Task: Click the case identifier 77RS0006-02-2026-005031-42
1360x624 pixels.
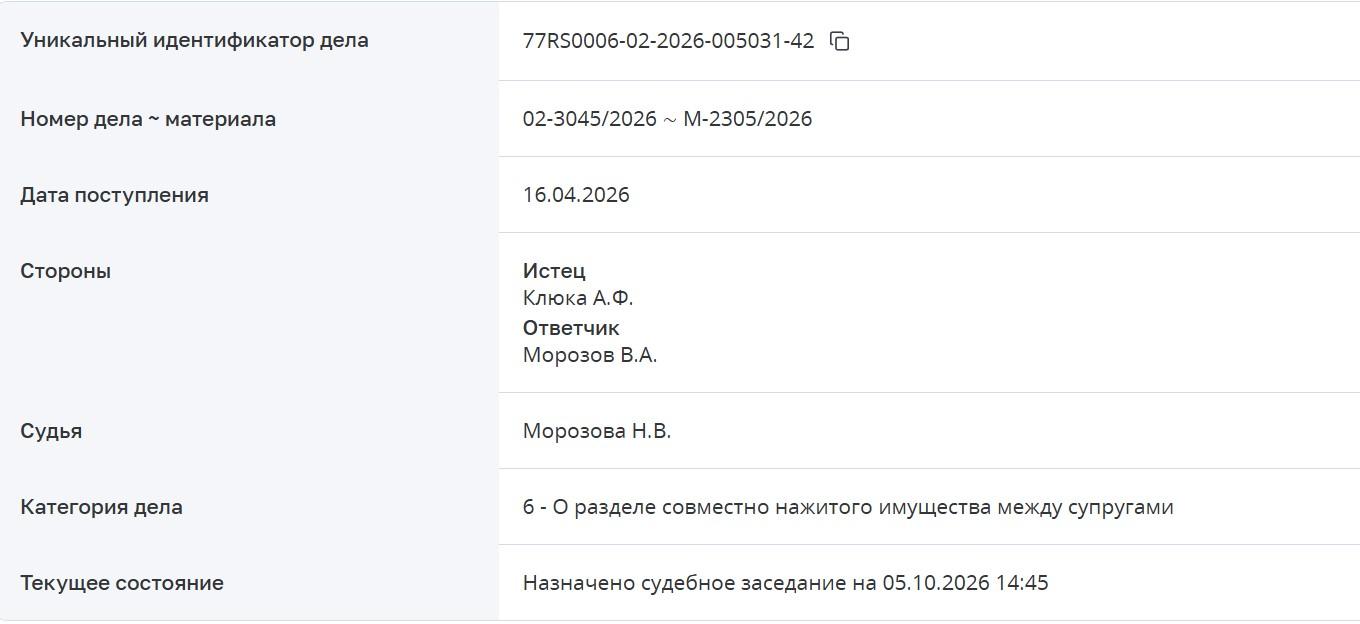Action: (668, 41)
